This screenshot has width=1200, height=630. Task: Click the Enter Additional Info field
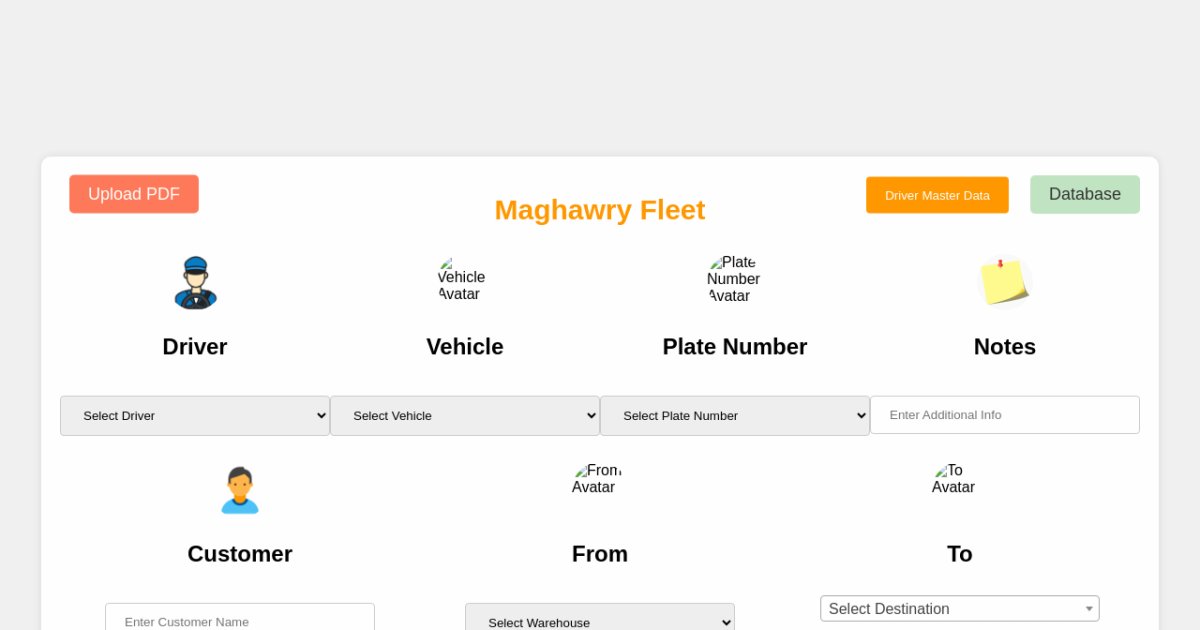[1005, 415]
